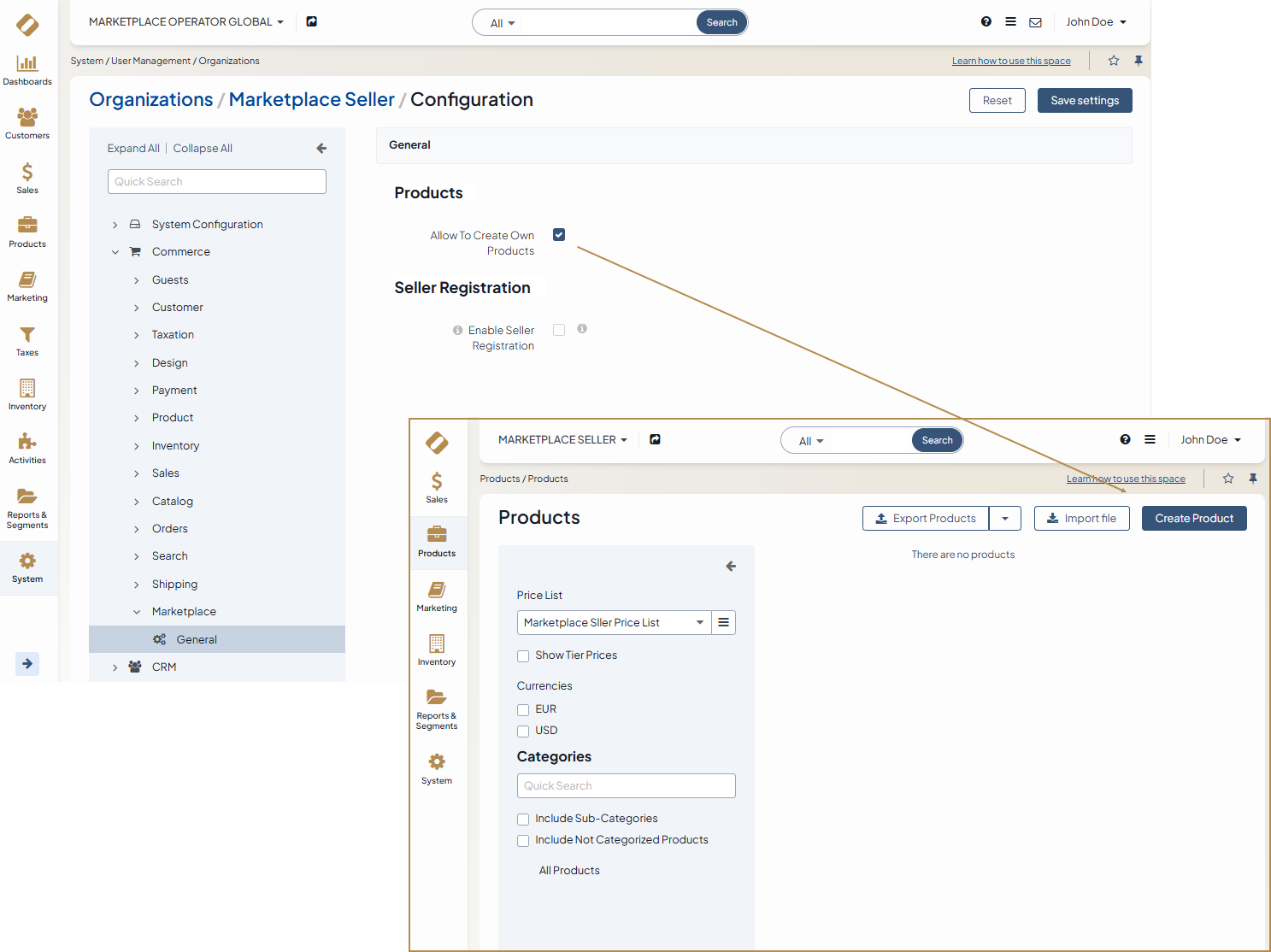Expand main sidebar with arrow button
Viewport: 1271px width, 952px height.
coord(27,663)
